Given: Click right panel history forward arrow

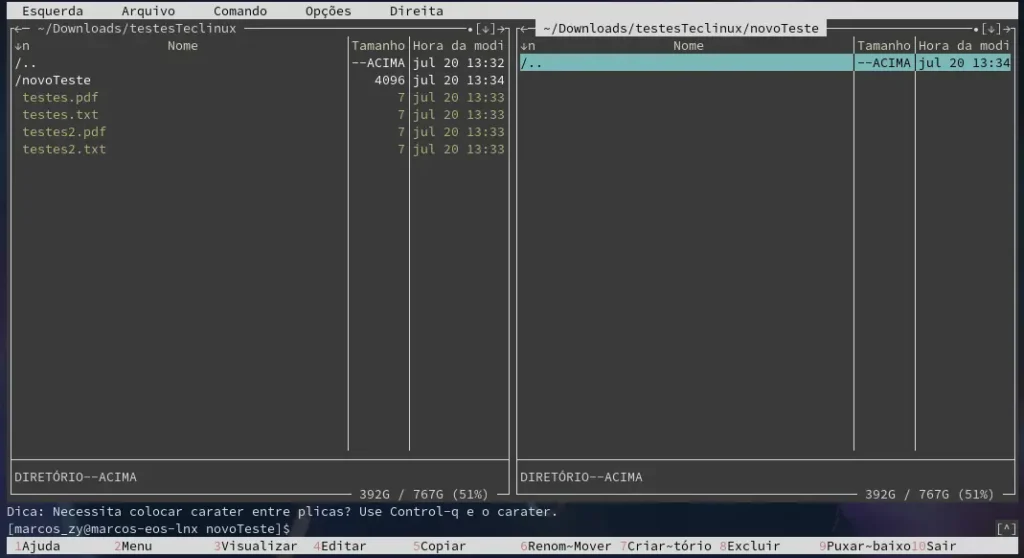Looking at the screenshot, I should (1008, 29).
